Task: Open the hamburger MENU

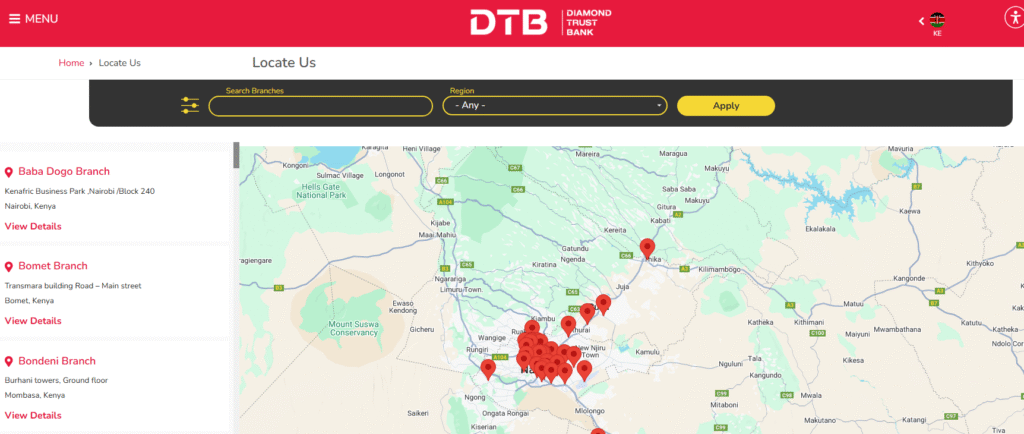Action: click(33, 19)
